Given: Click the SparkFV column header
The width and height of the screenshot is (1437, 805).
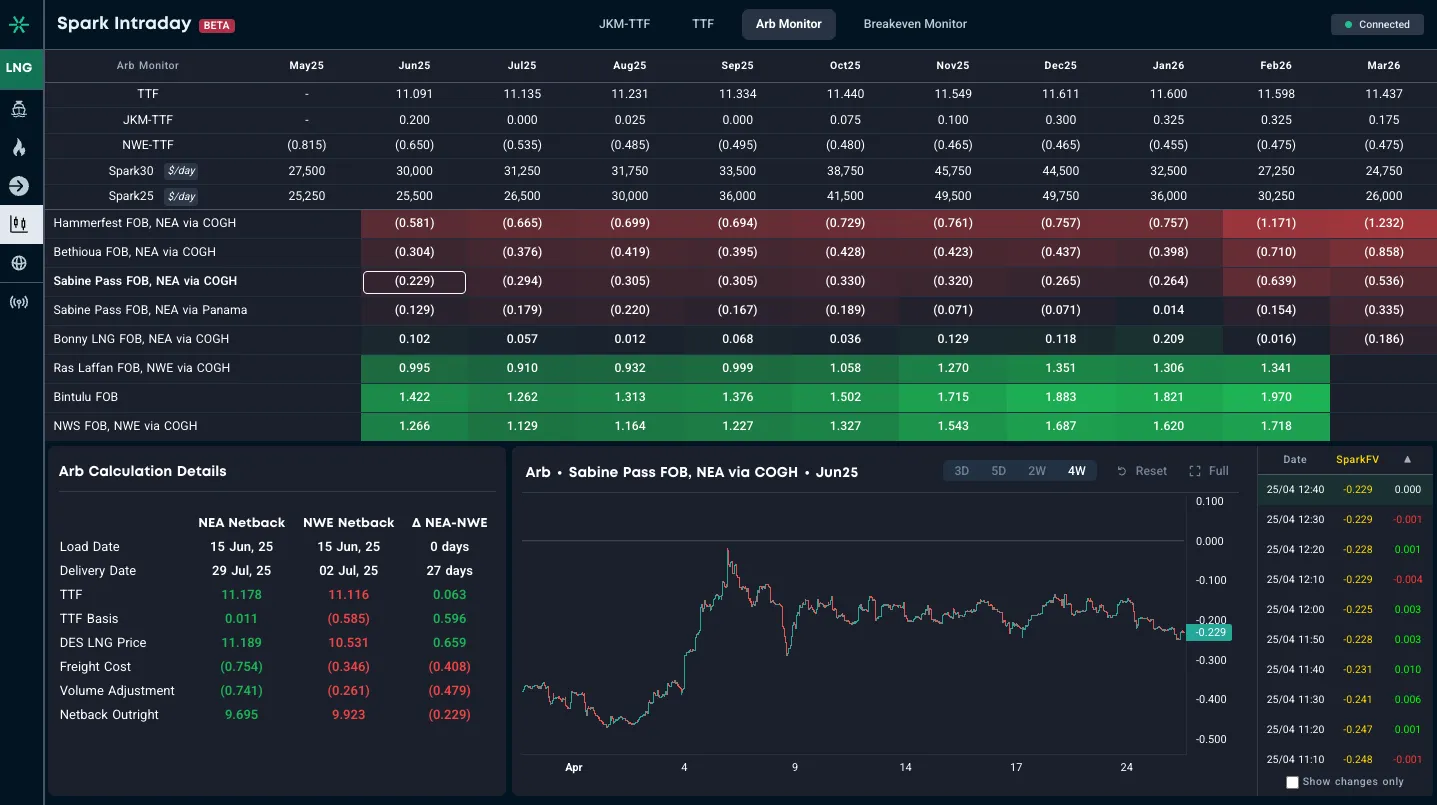Looking at the screenshot, I should [x=1357, y=460].
